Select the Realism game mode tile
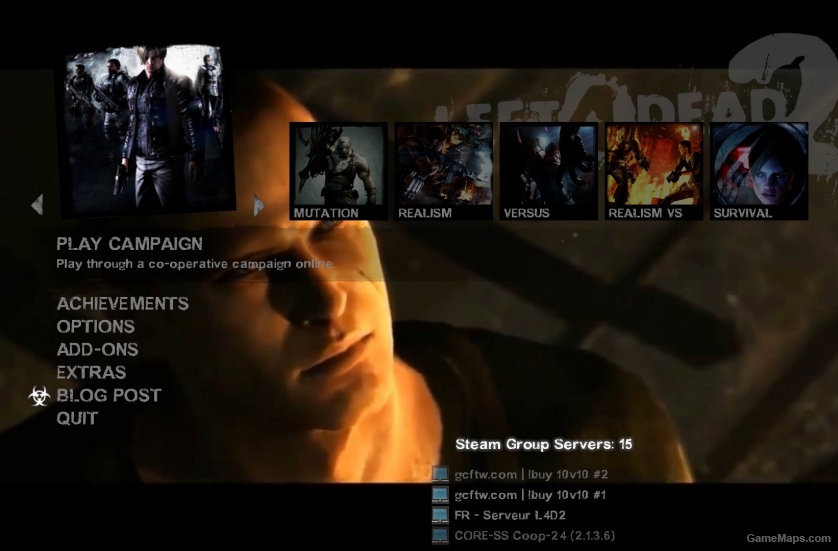 444,171
